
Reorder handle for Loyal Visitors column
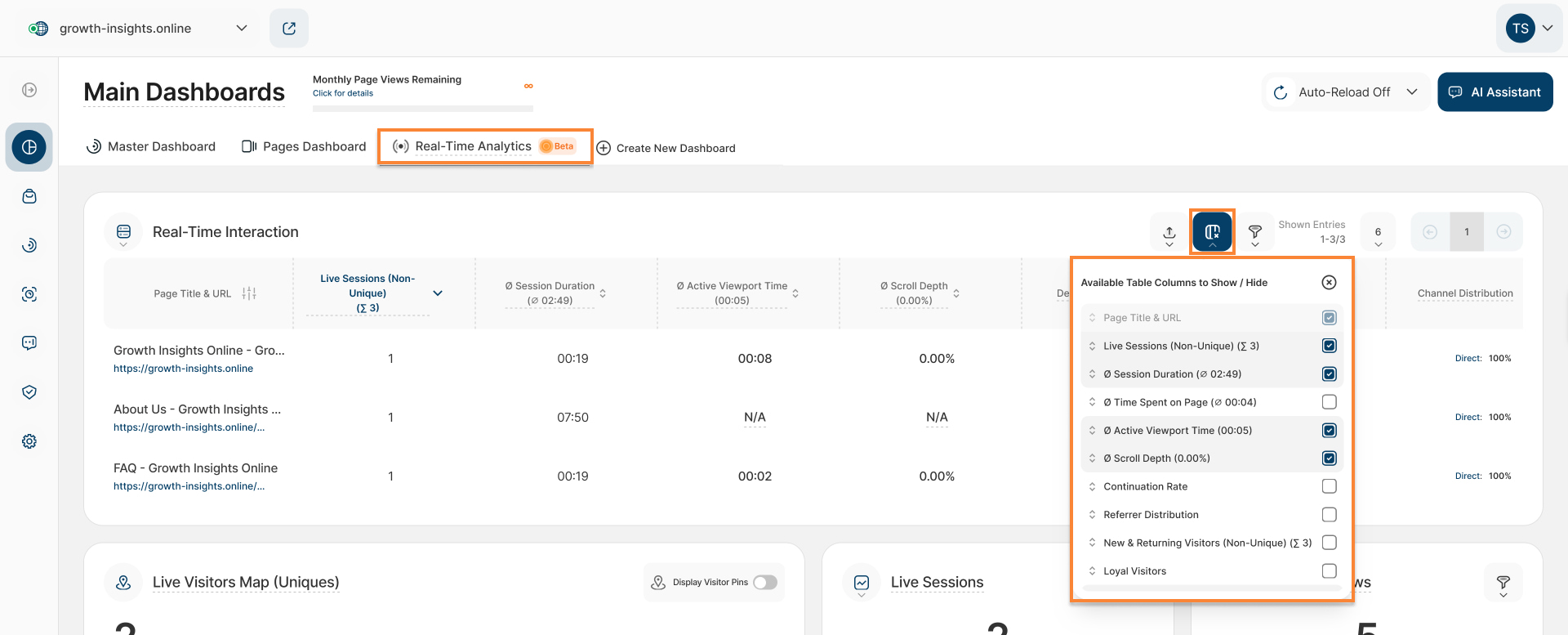point(1092,571)
